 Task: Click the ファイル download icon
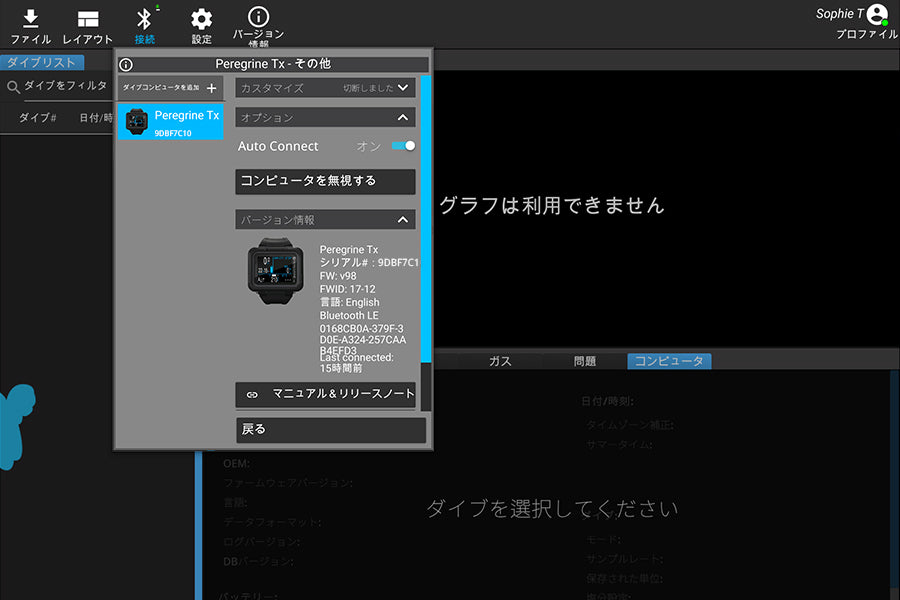(x=30, y=18)
